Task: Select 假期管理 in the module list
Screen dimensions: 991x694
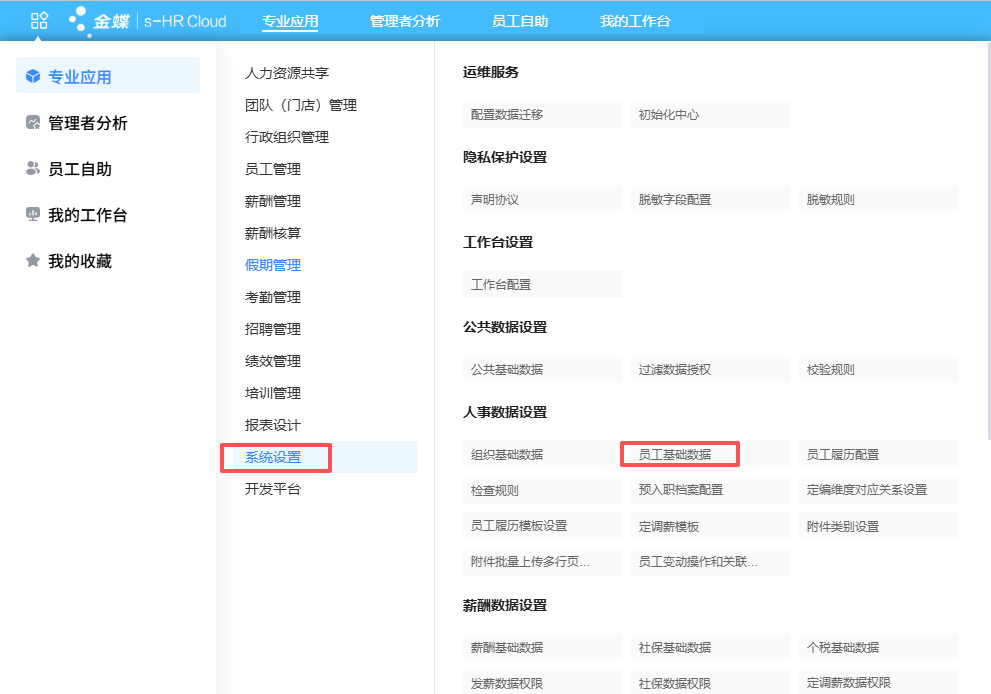Action: pyautogui.click(x=273, y=265)
